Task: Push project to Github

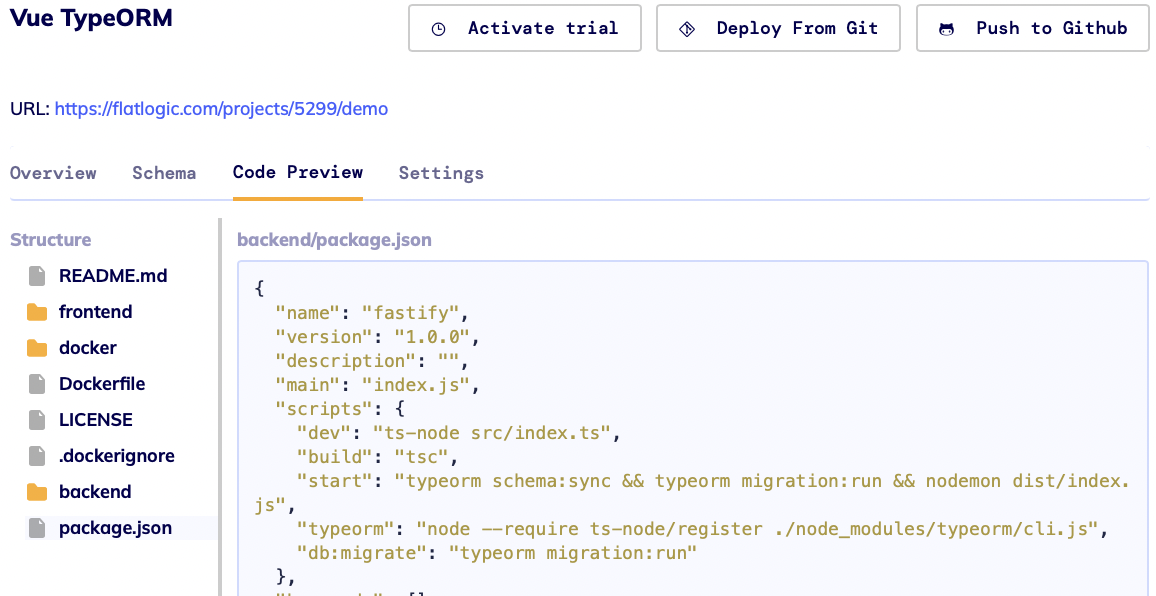Action: tap(1032, 28)
